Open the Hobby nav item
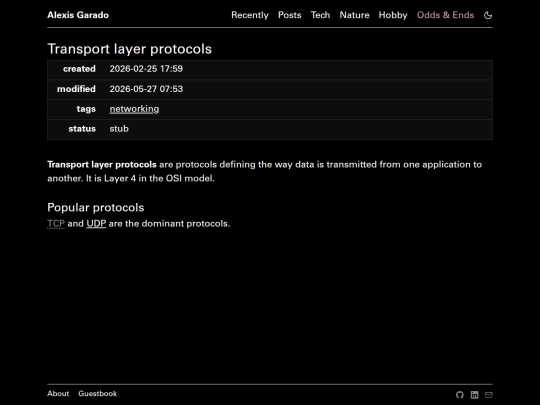 pos(393,15)
